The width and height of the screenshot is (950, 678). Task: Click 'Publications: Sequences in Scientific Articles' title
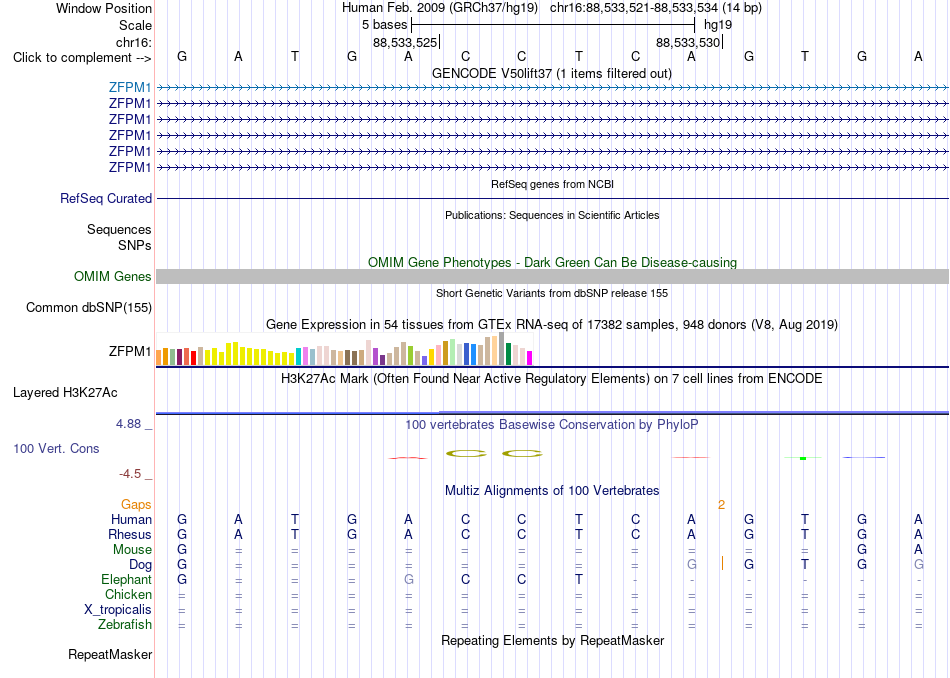(552, 215)
